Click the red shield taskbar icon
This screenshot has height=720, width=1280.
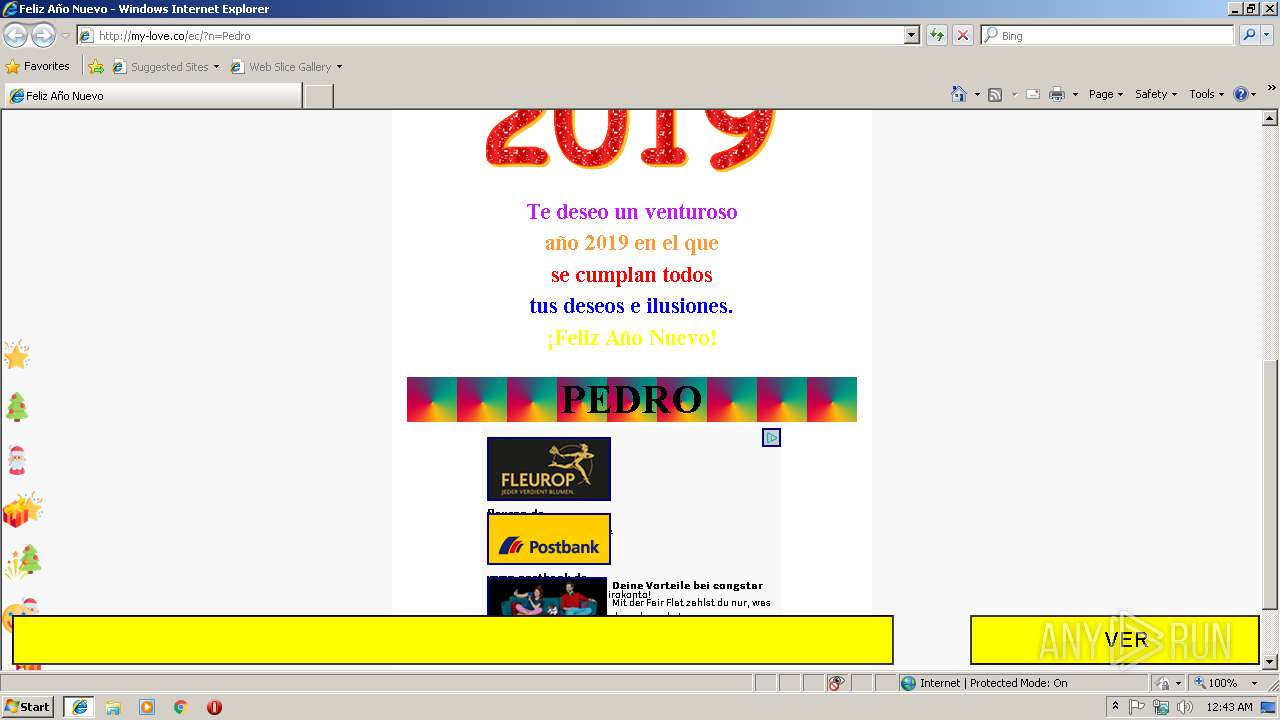[x=214, y=707]
